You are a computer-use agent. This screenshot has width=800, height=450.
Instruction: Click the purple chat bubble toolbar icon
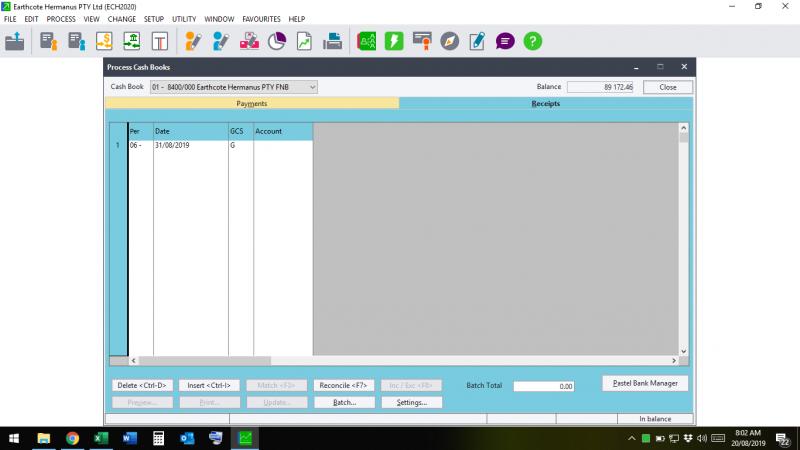coord(506,41)
